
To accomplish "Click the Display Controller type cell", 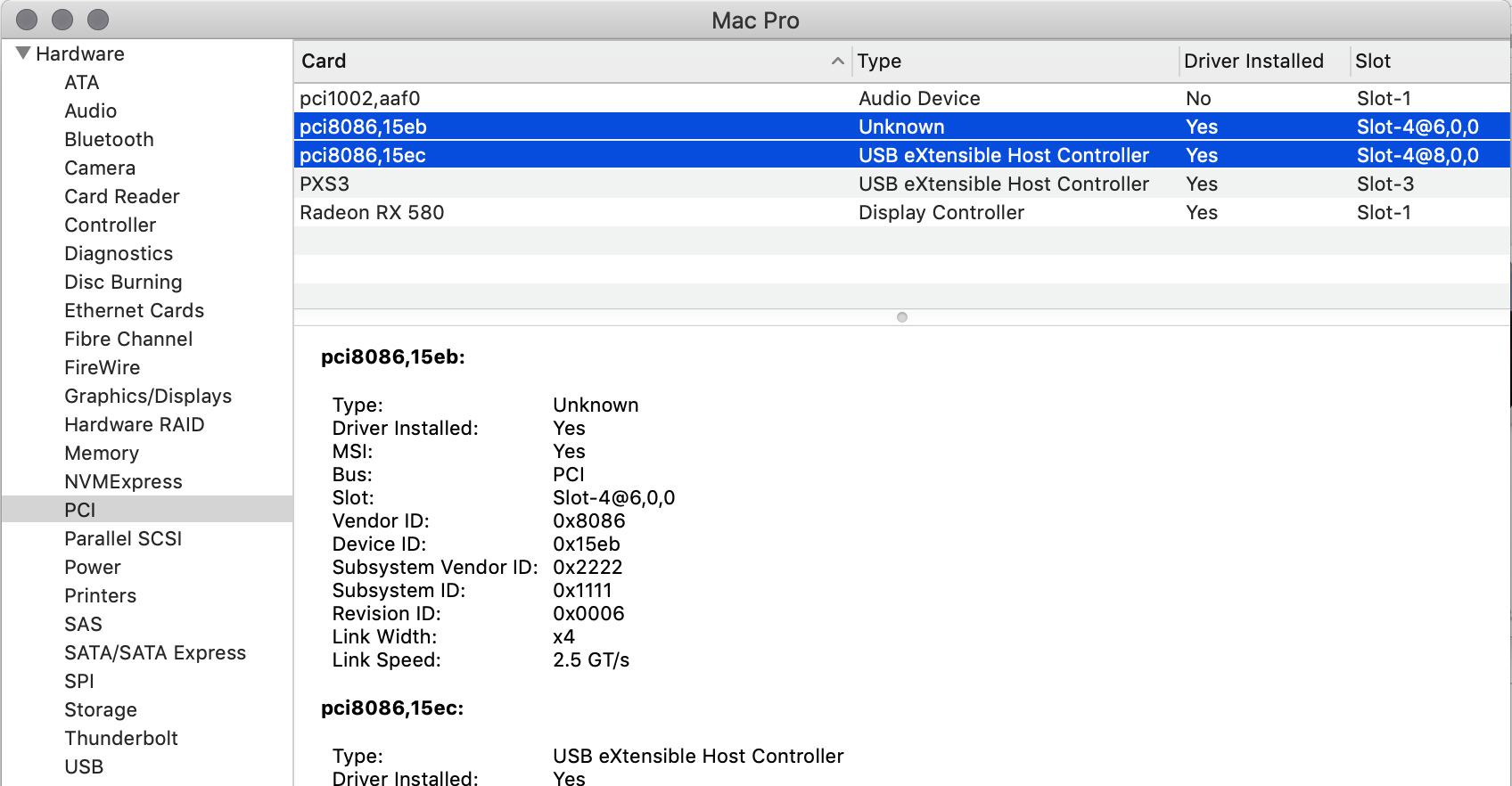I will (x=941, y=213).
